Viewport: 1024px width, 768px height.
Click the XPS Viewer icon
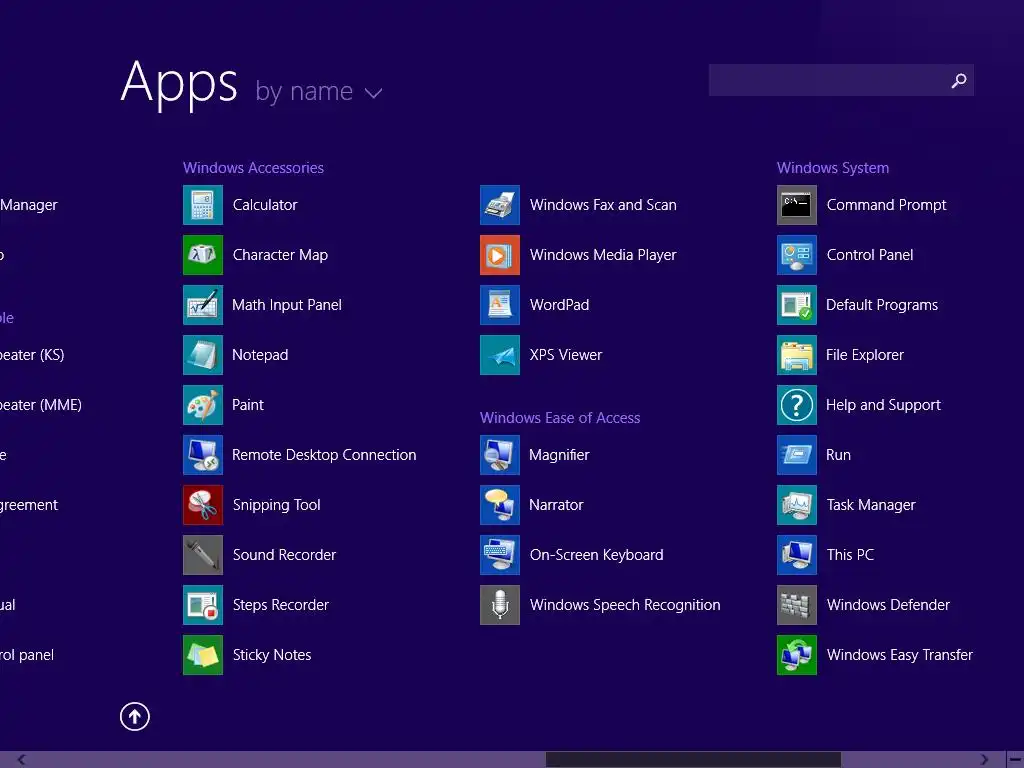(500, 355)
